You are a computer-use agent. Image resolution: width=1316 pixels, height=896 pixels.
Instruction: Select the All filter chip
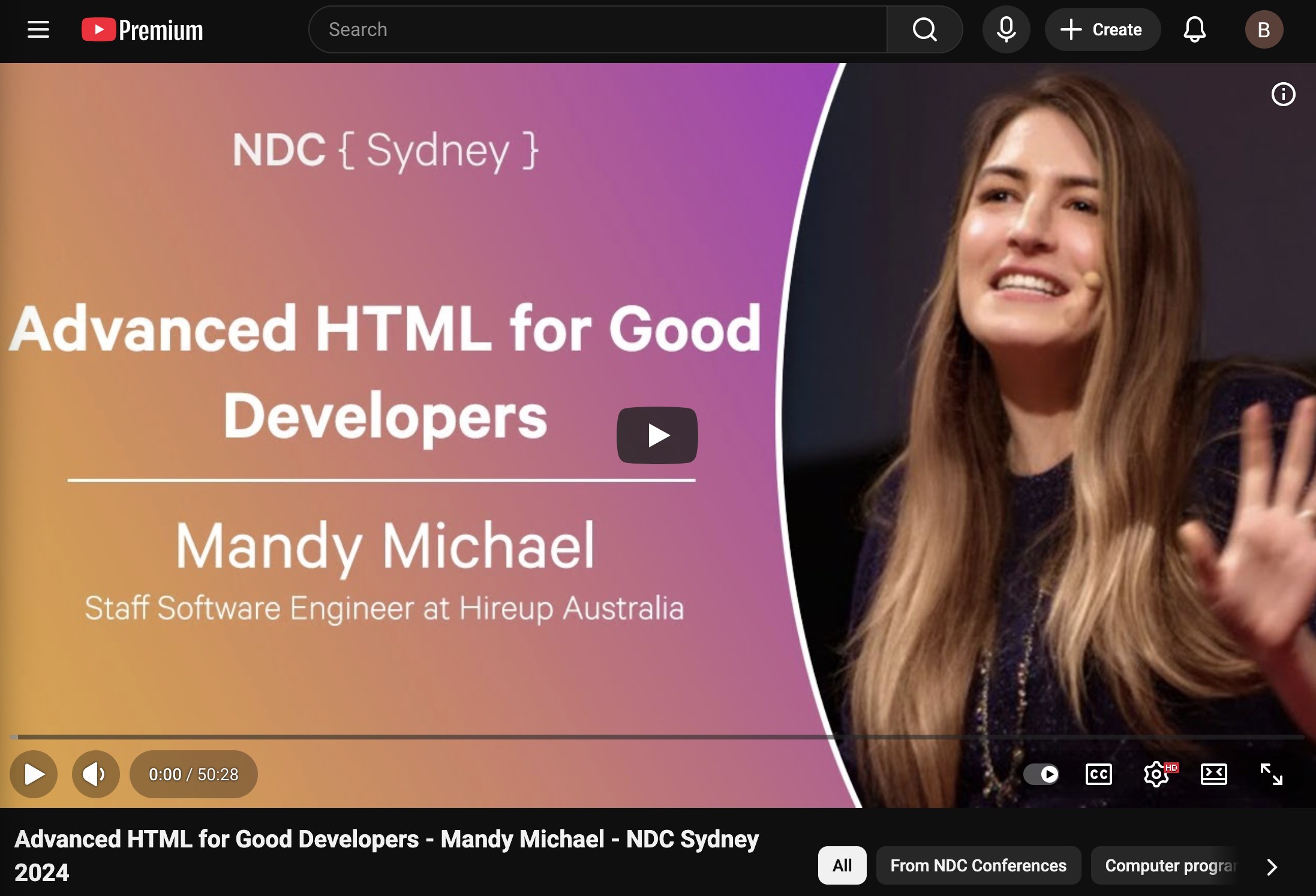[842, 865]
